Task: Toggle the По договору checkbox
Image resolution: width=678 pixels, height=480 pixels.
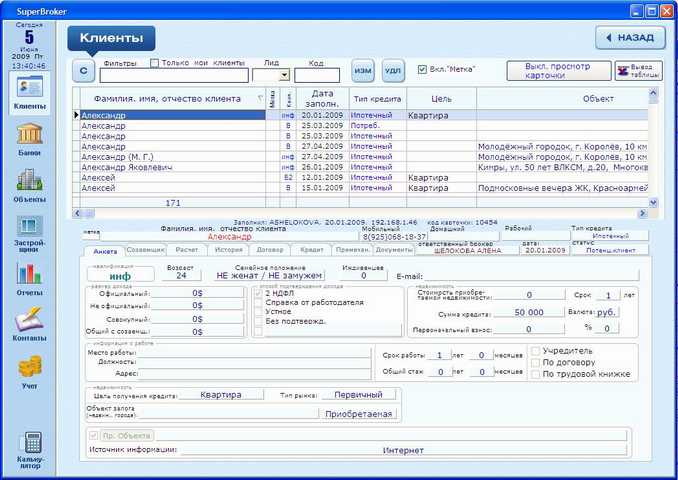Action: [x=535, y=362]
